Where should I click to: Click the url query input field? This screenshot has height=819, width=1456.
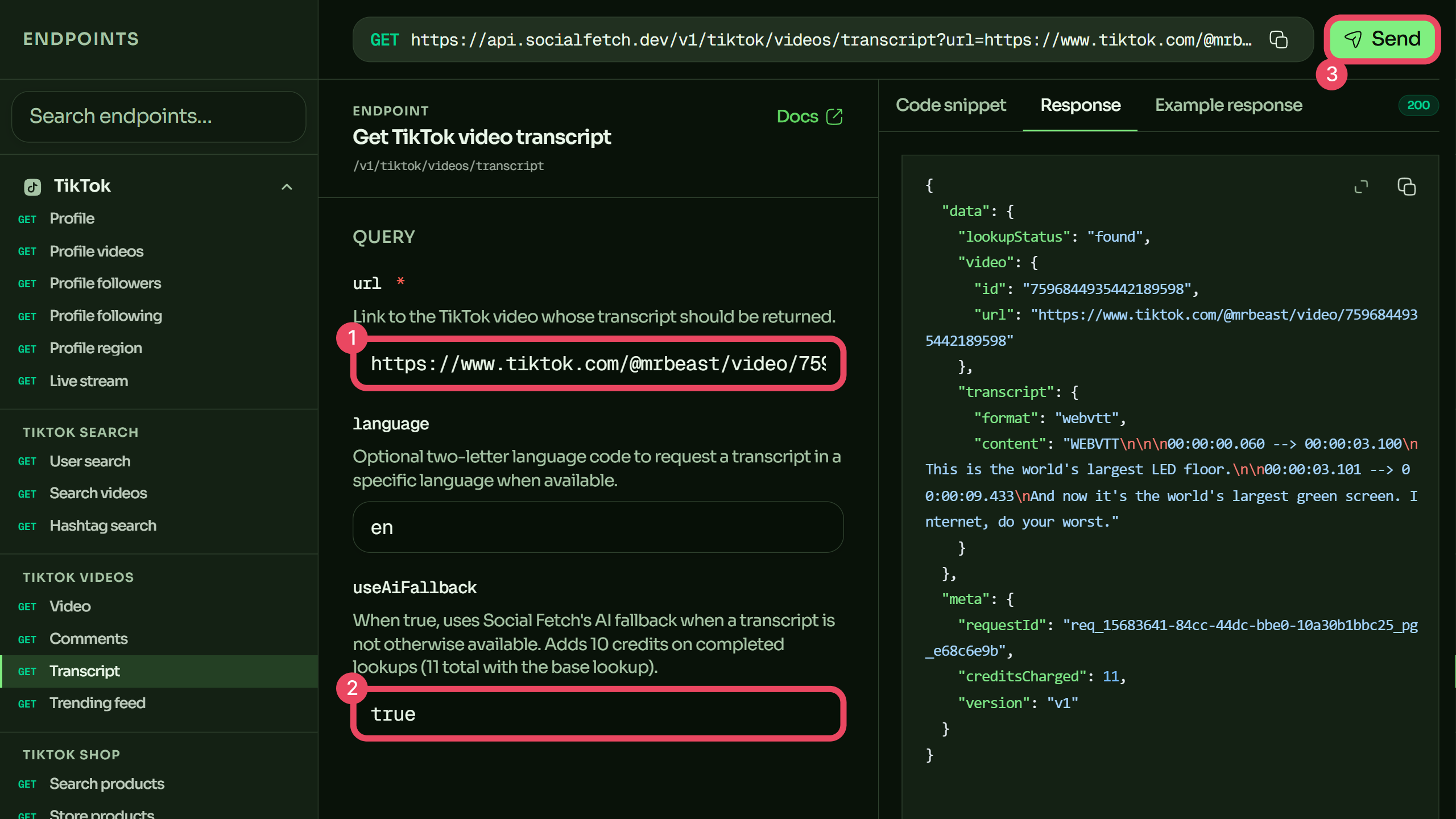(x=598, y=363)
